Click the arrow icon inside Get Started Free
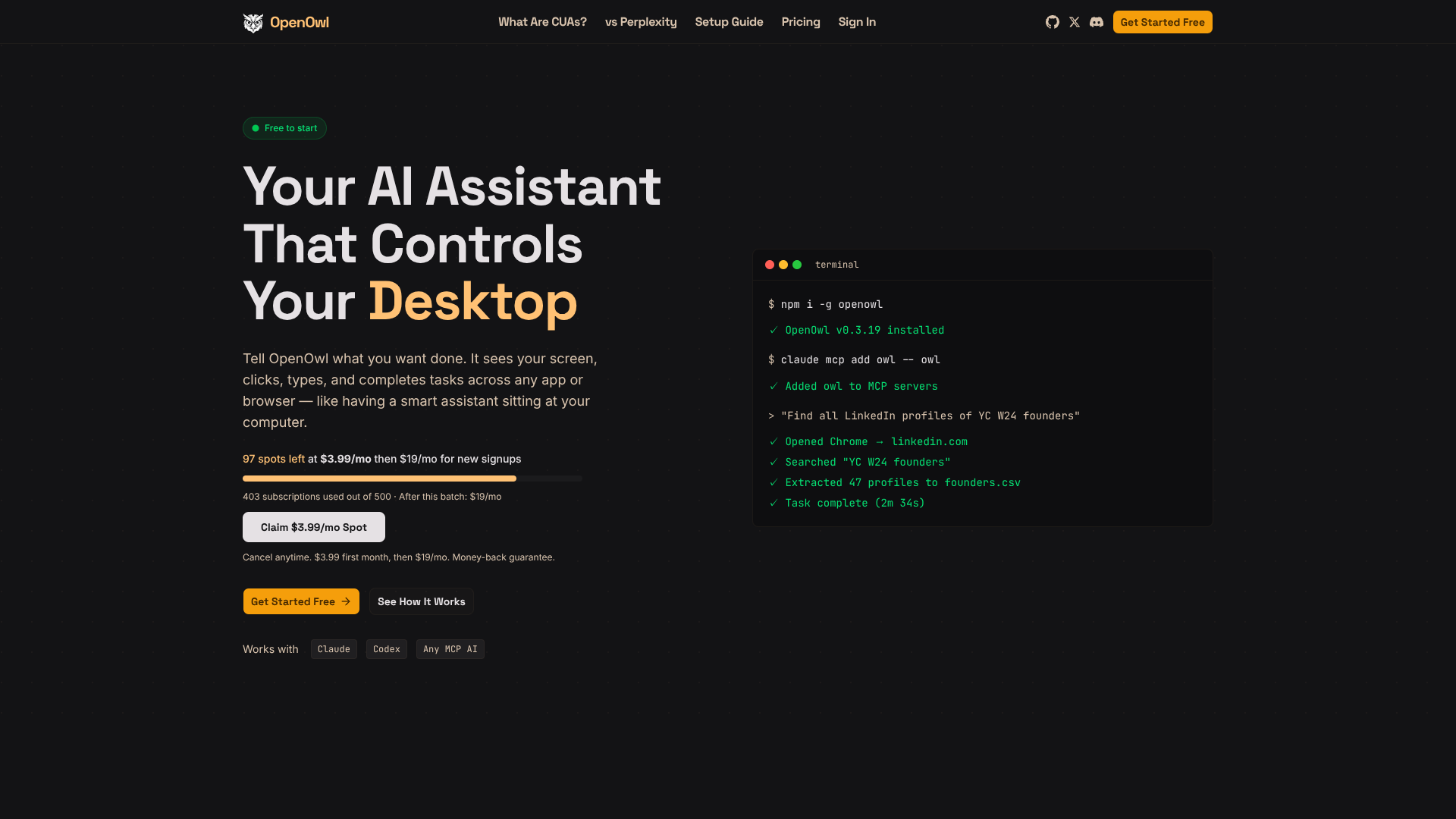 [x=345, y=601]
